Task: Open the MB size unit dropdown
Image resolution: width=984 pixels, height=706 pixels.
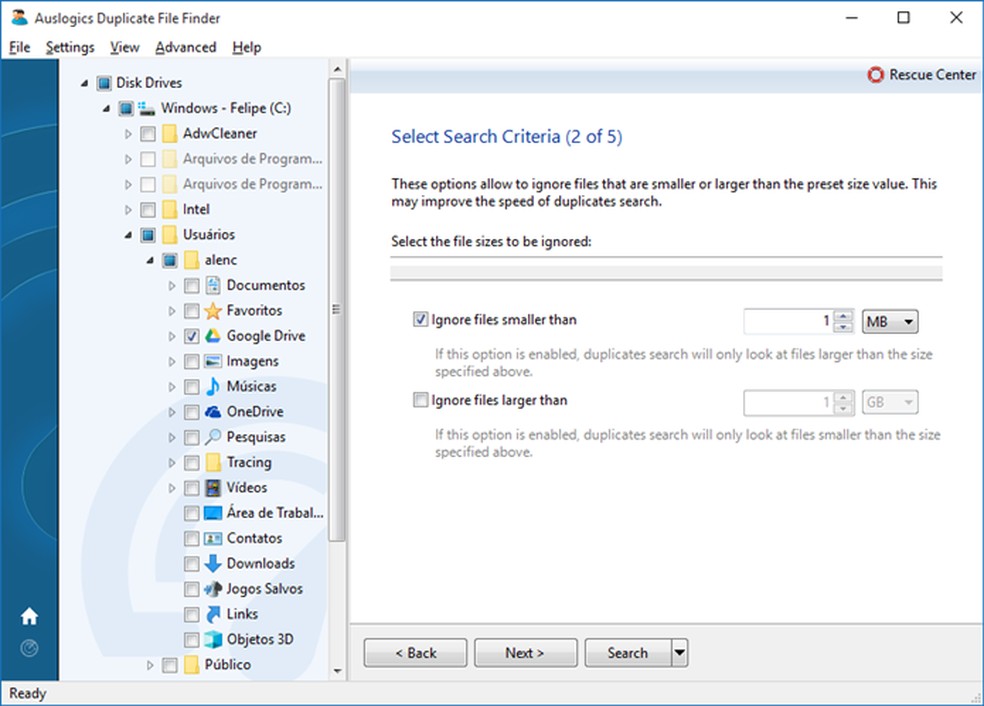Action: point(890,322)
